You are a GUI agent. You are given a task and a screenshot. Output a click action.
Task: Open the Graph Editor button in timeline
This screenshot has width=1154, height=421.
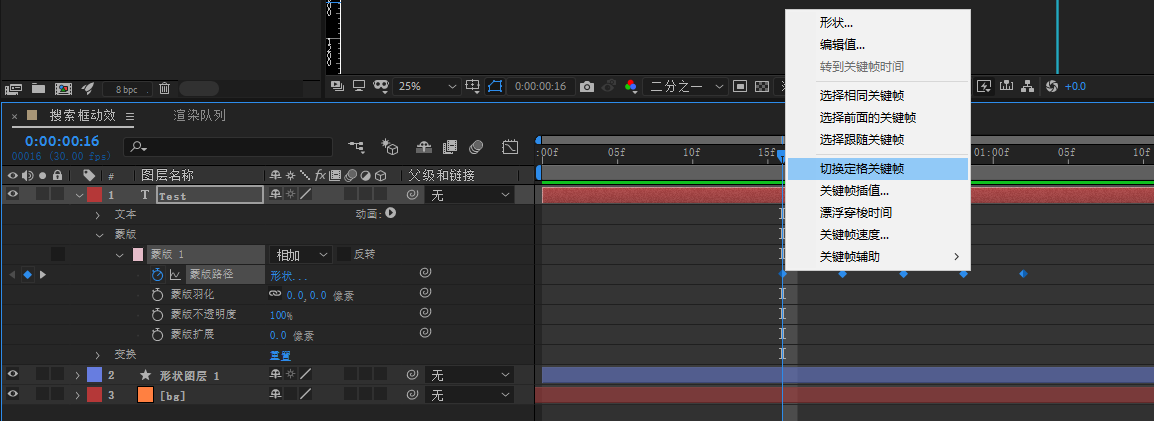(510, 147)
